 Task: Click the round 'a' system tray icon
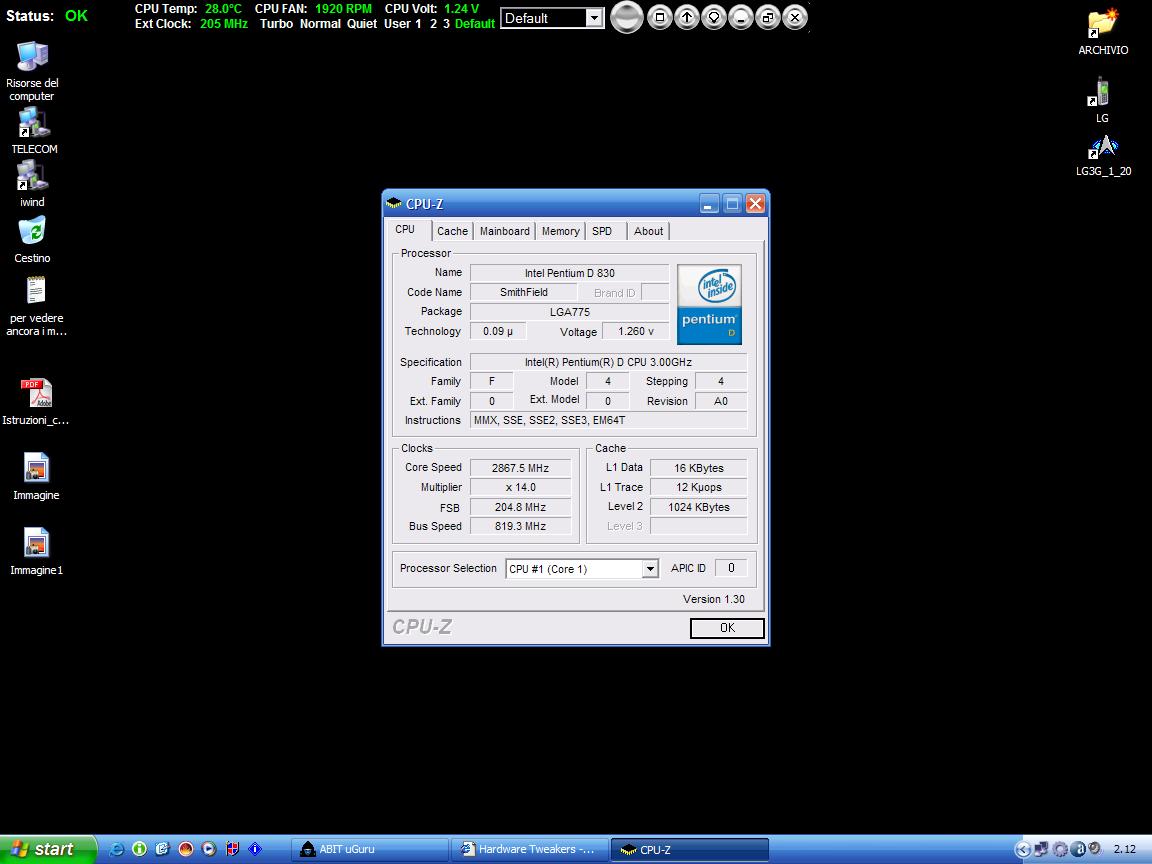tap(1078, 849)
